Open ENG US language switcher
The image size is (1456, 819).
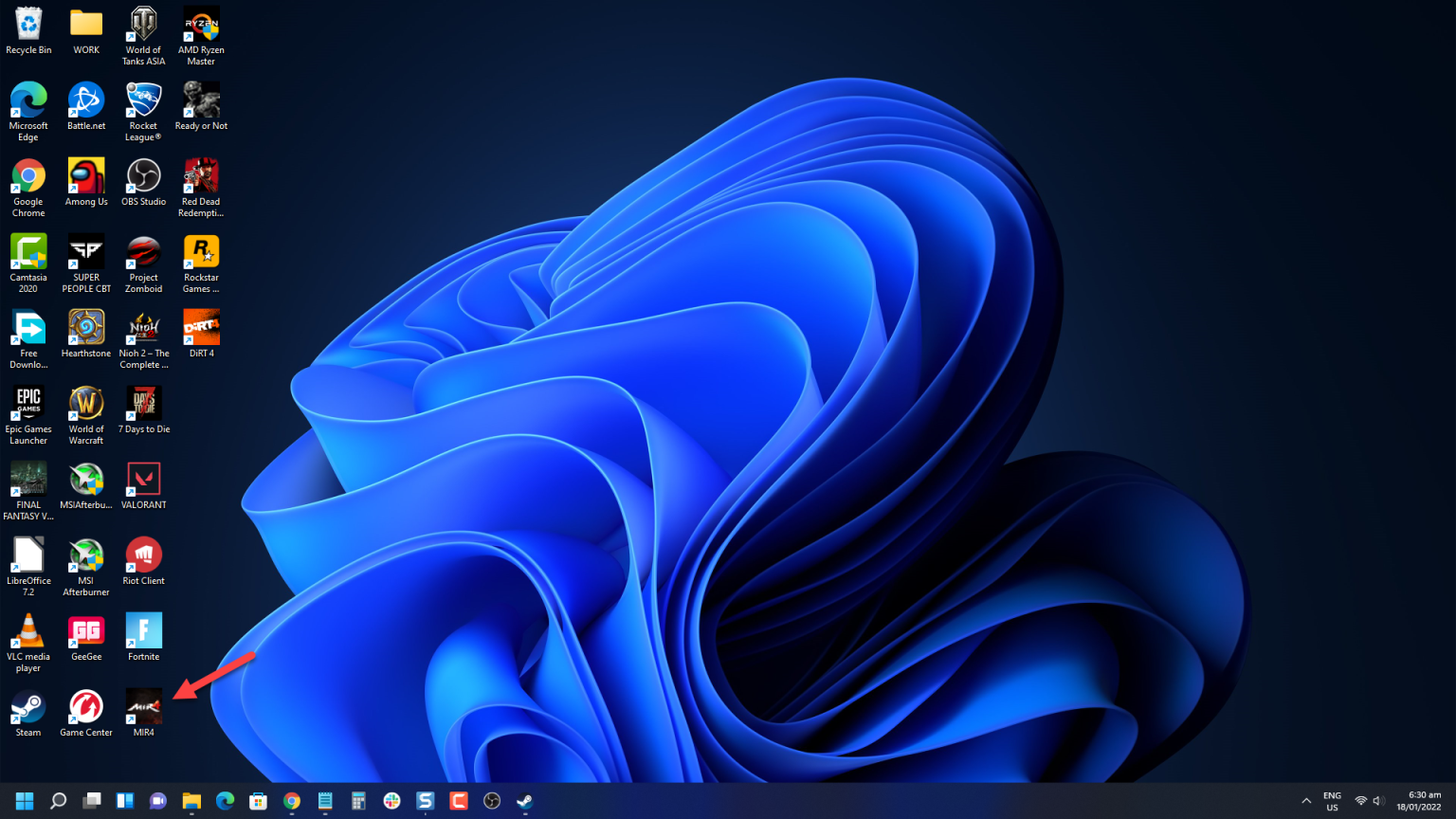(x=1332, y=801)
